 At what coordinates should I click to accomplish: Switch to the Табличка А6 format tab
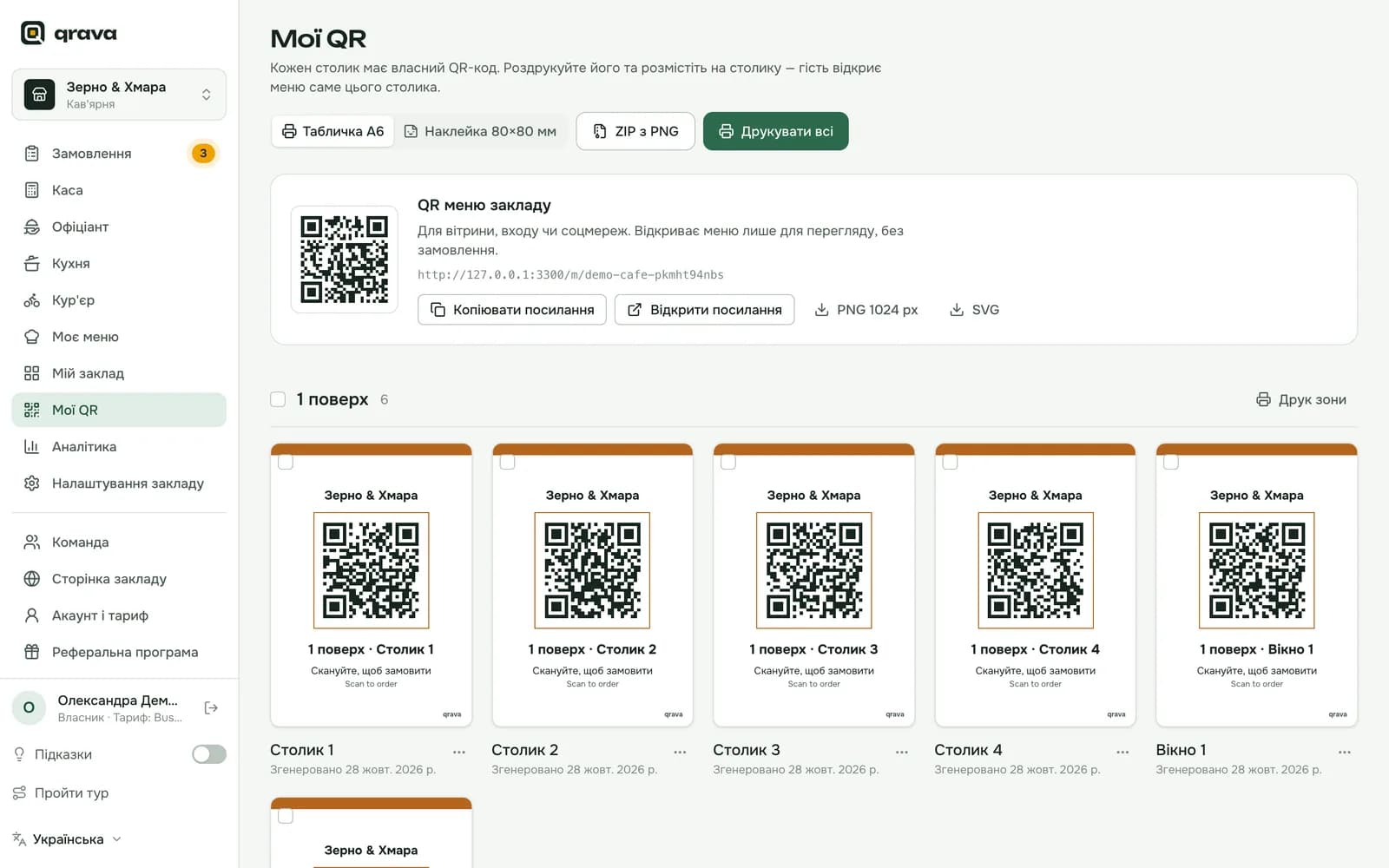point(333,131)
